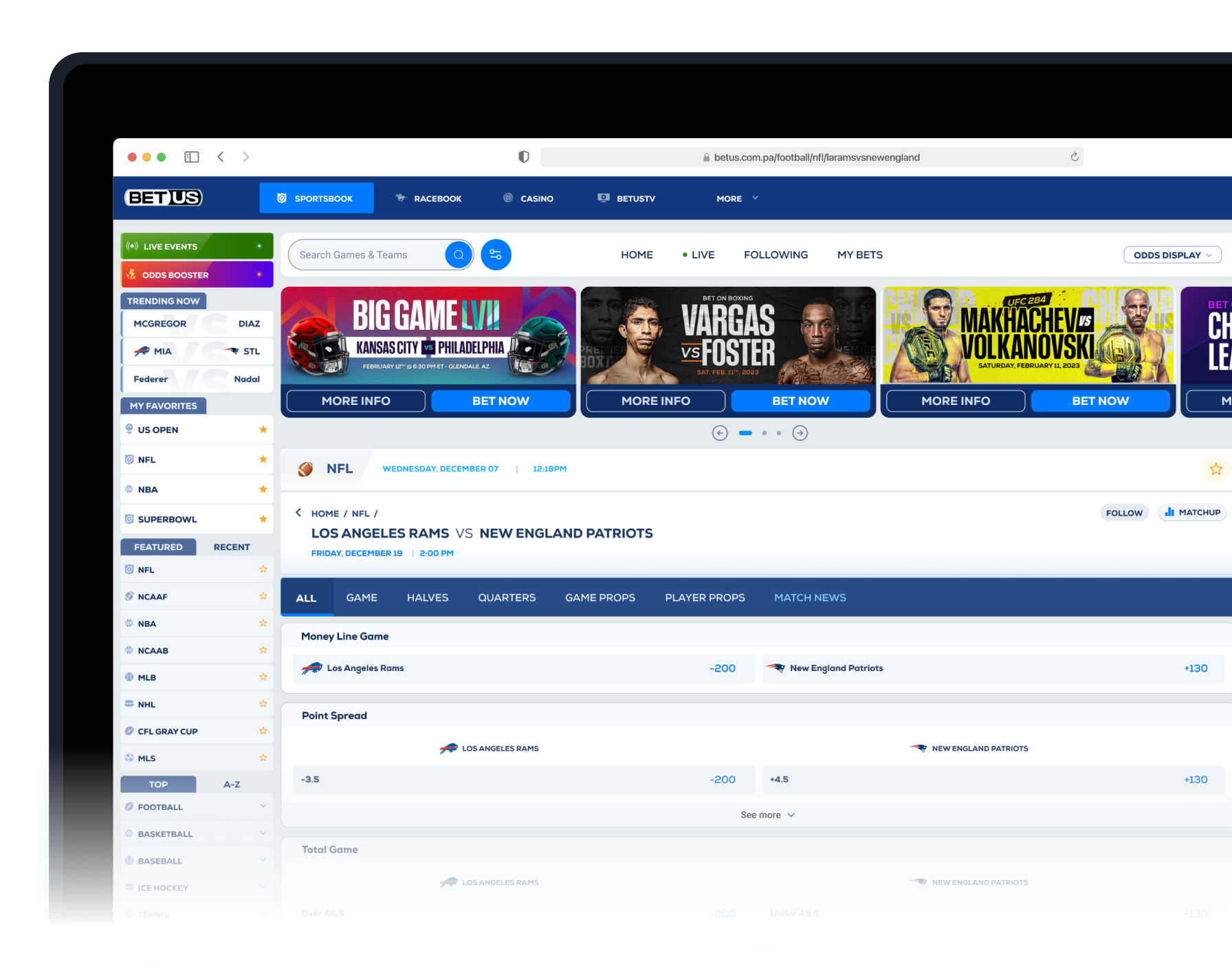
Task: Click BET NOW on Big Game LVII banner
Action: (x=500, y=401)
